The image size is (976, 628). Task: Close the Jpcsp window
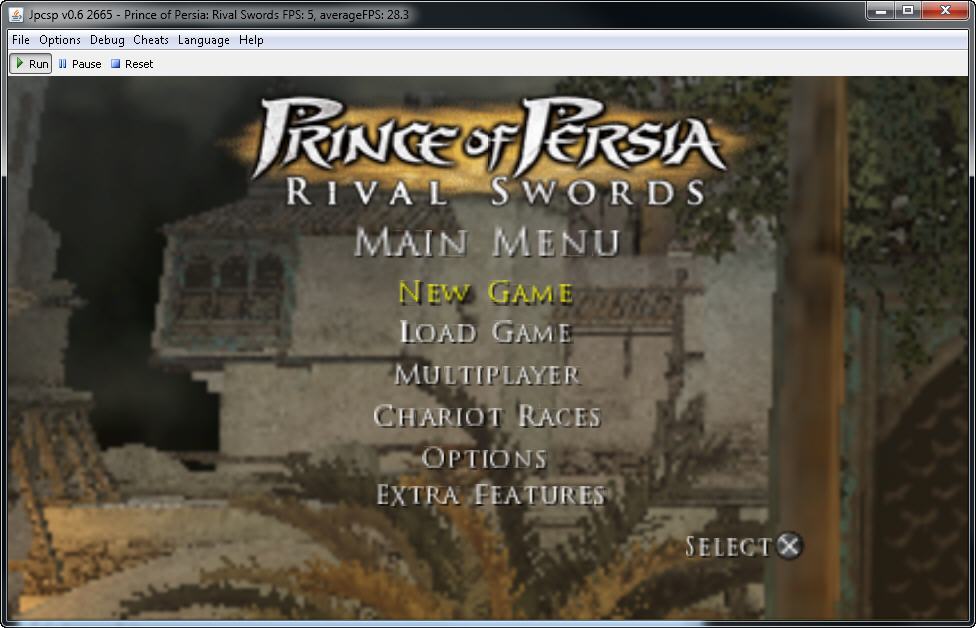pyautogui.click(x=945, y=11)
